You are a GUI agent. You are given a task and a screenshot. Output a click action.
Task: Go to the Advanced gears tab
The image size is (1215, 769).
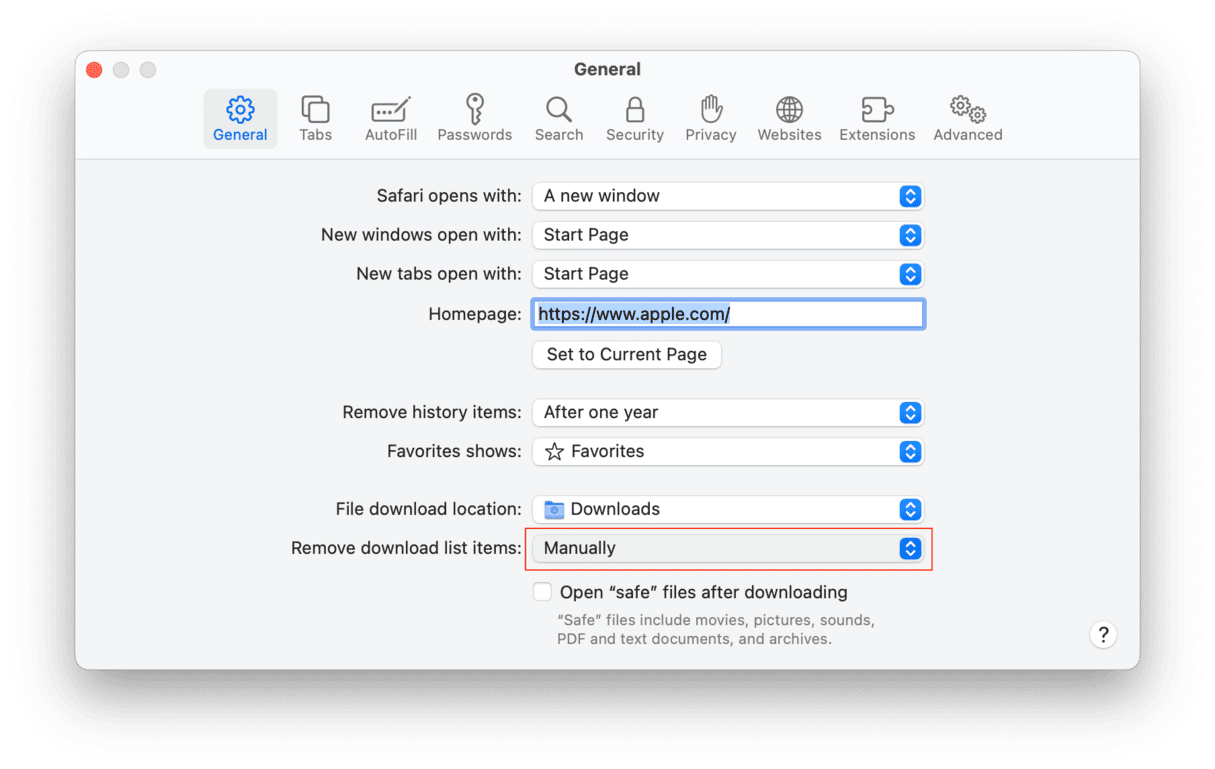[968, 119]
